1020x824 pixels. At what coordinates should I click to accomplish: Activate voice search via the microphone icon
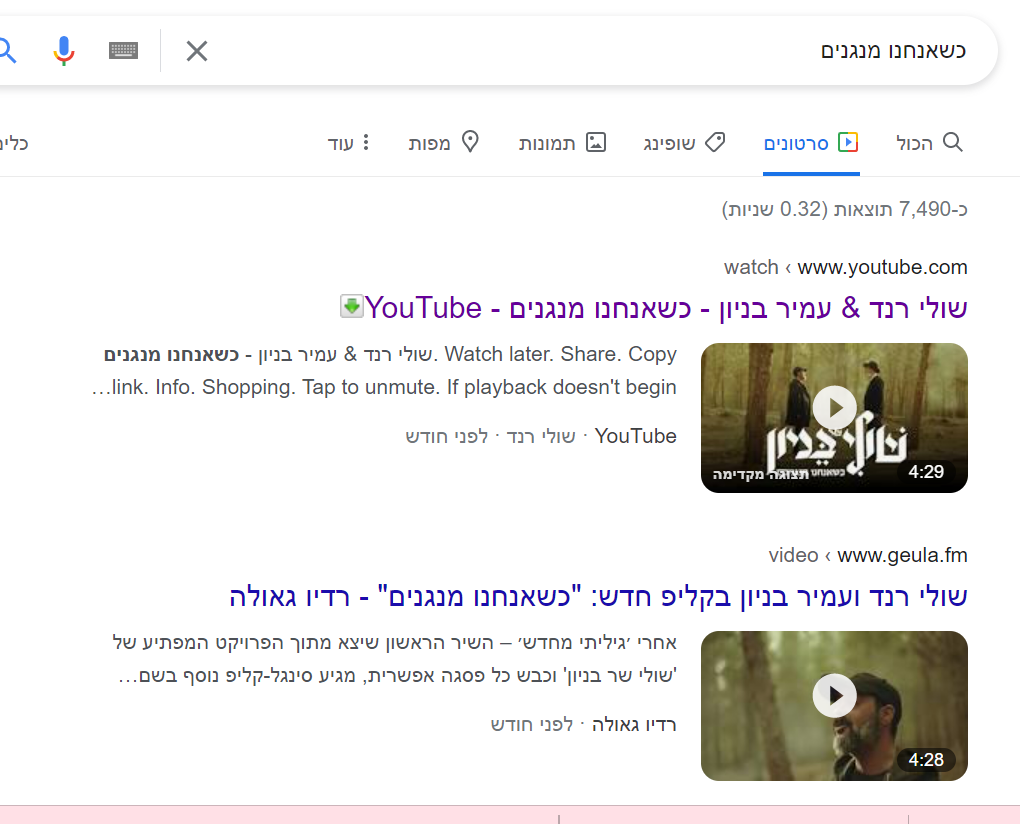click(63, 50)
